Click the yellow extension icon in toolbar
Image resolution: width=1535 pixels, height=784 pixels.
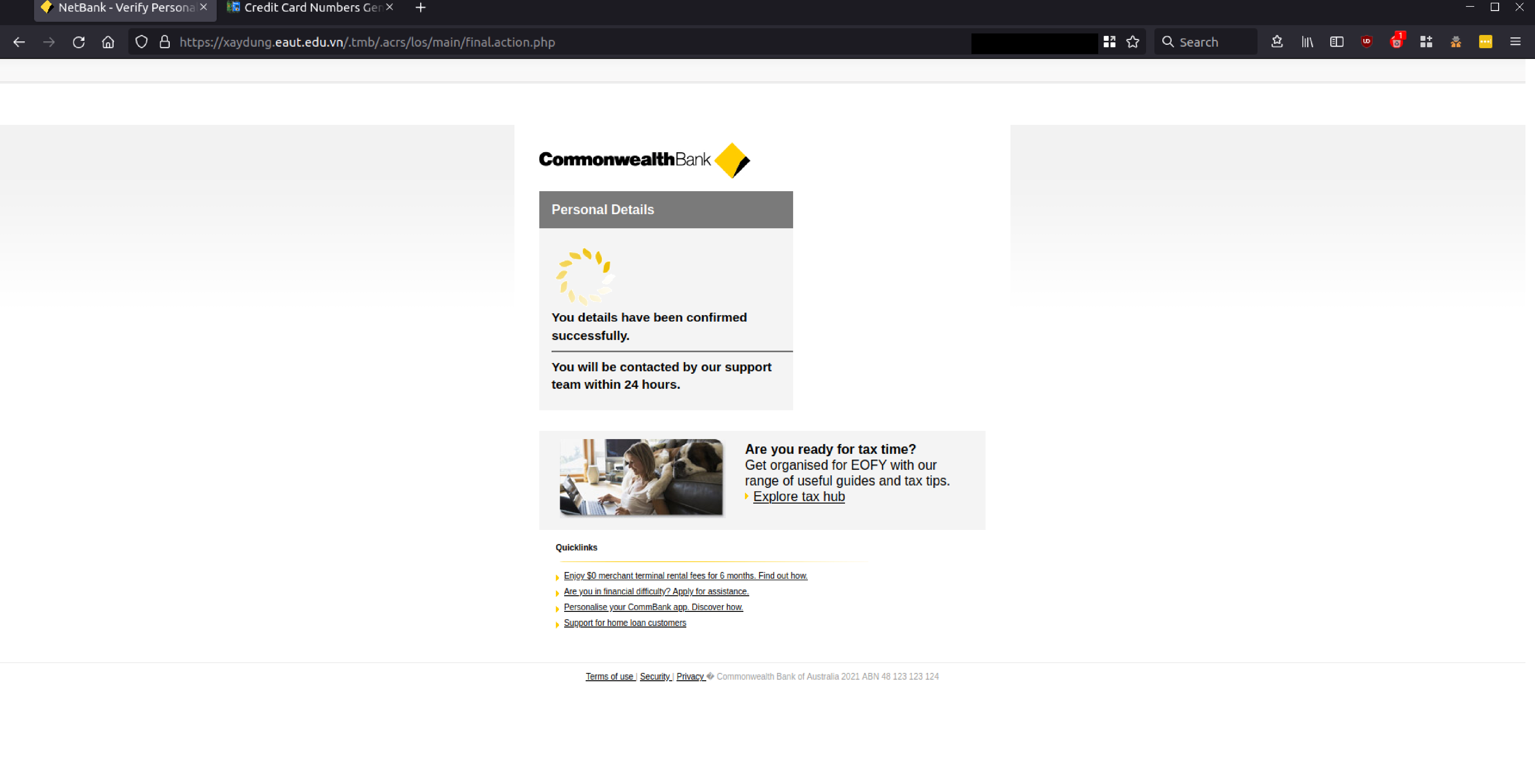point(1486,42)
